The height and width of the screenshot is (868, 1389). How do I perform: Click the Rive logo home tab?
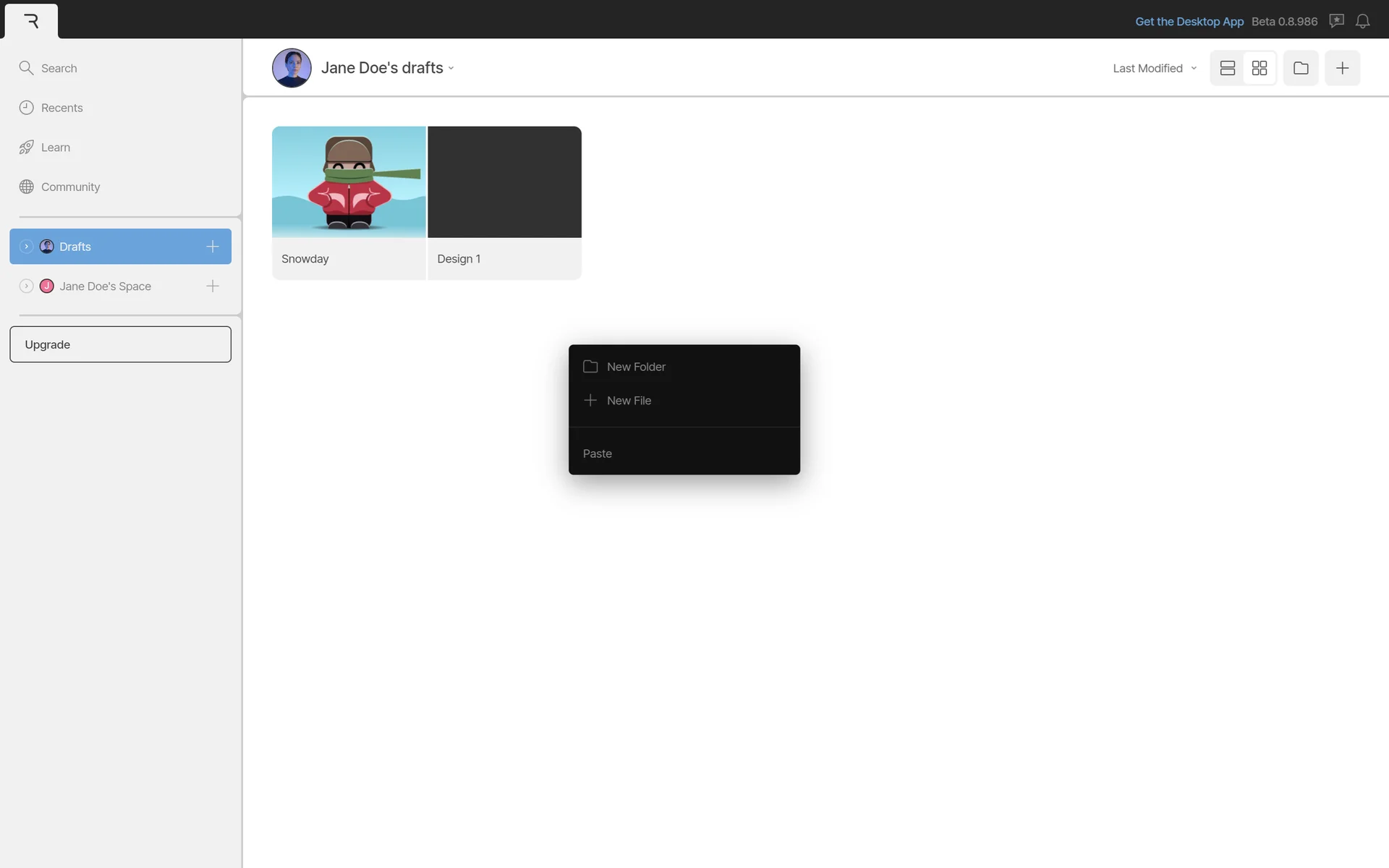(31, 21)
